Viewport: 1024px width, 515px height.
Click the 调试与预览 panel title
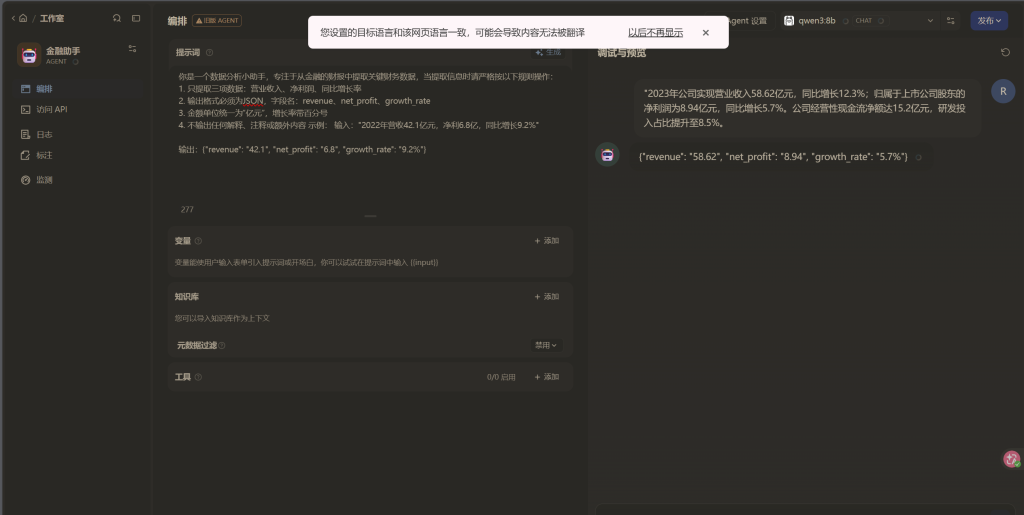tap(621, 53)
